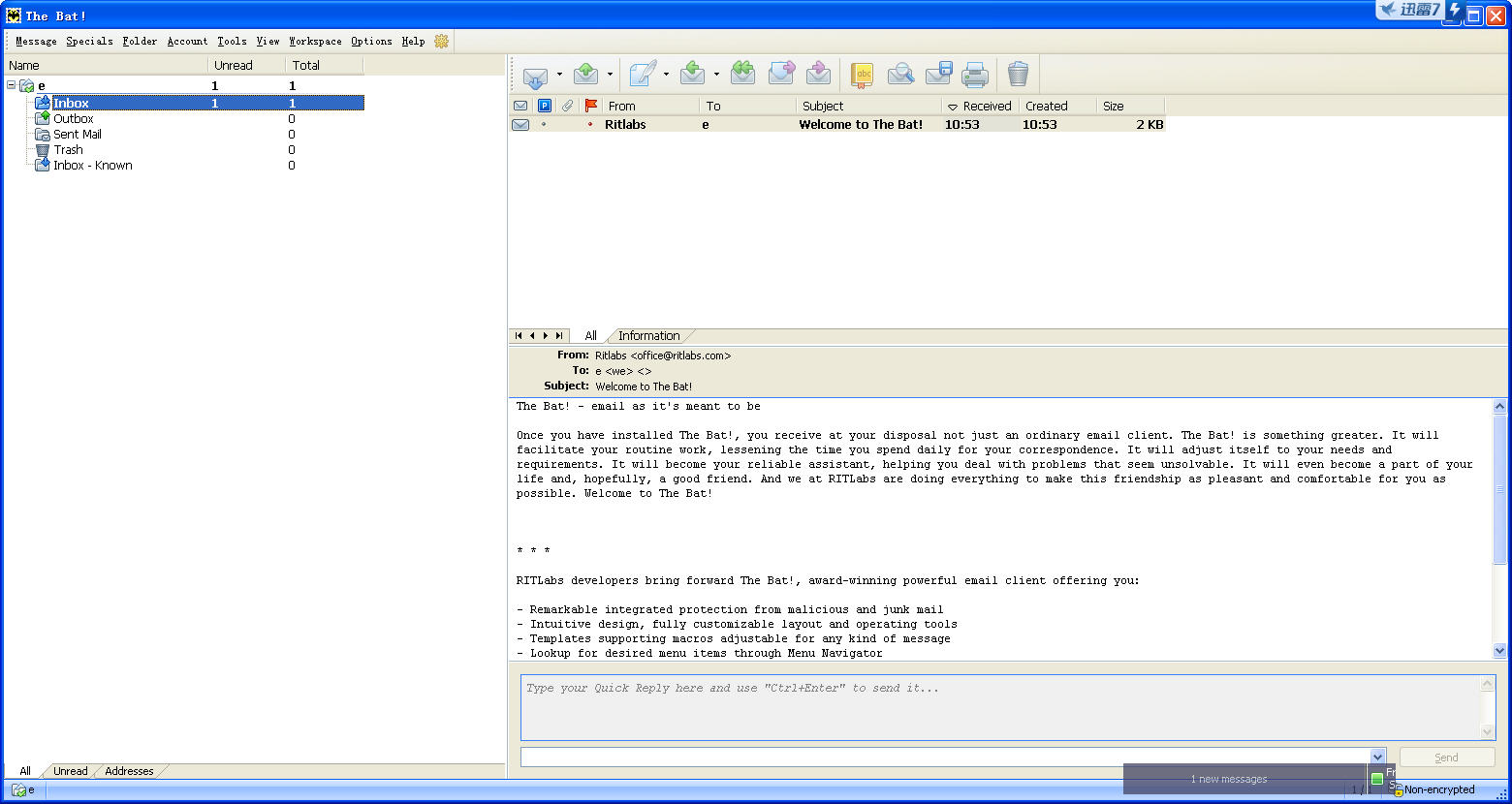Click Redirect message purple arrow icon
The image size is (1512, 804).
click(x=819, y=75)
